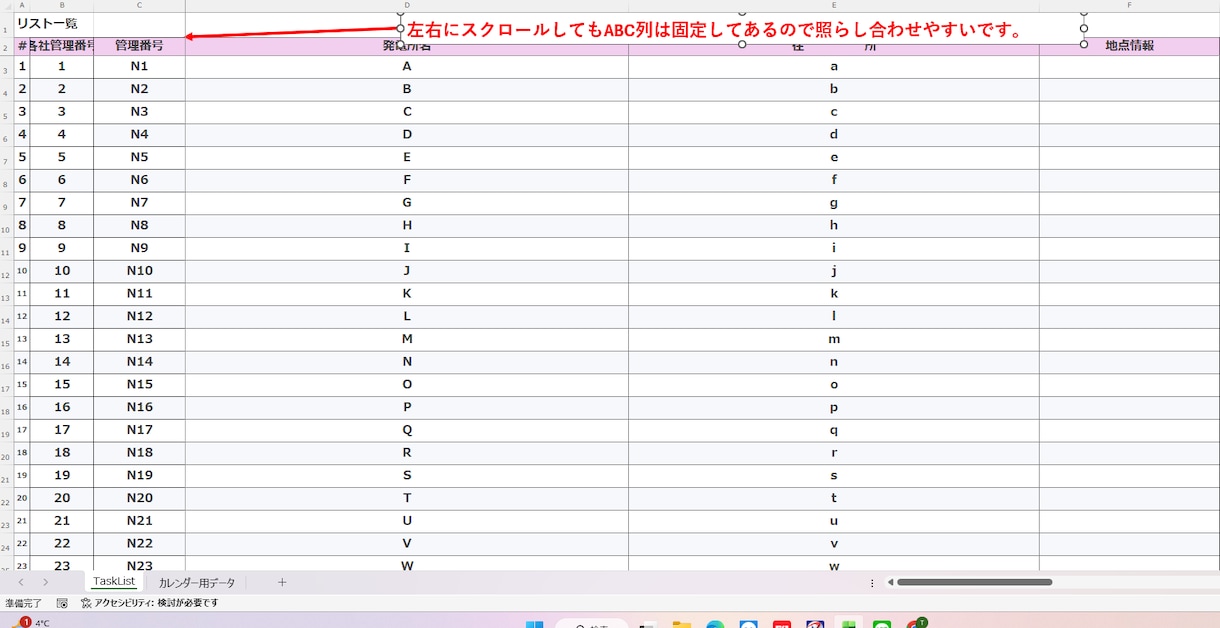
Task: Select the column B cell in the N17 row
Action: (62, 430)
